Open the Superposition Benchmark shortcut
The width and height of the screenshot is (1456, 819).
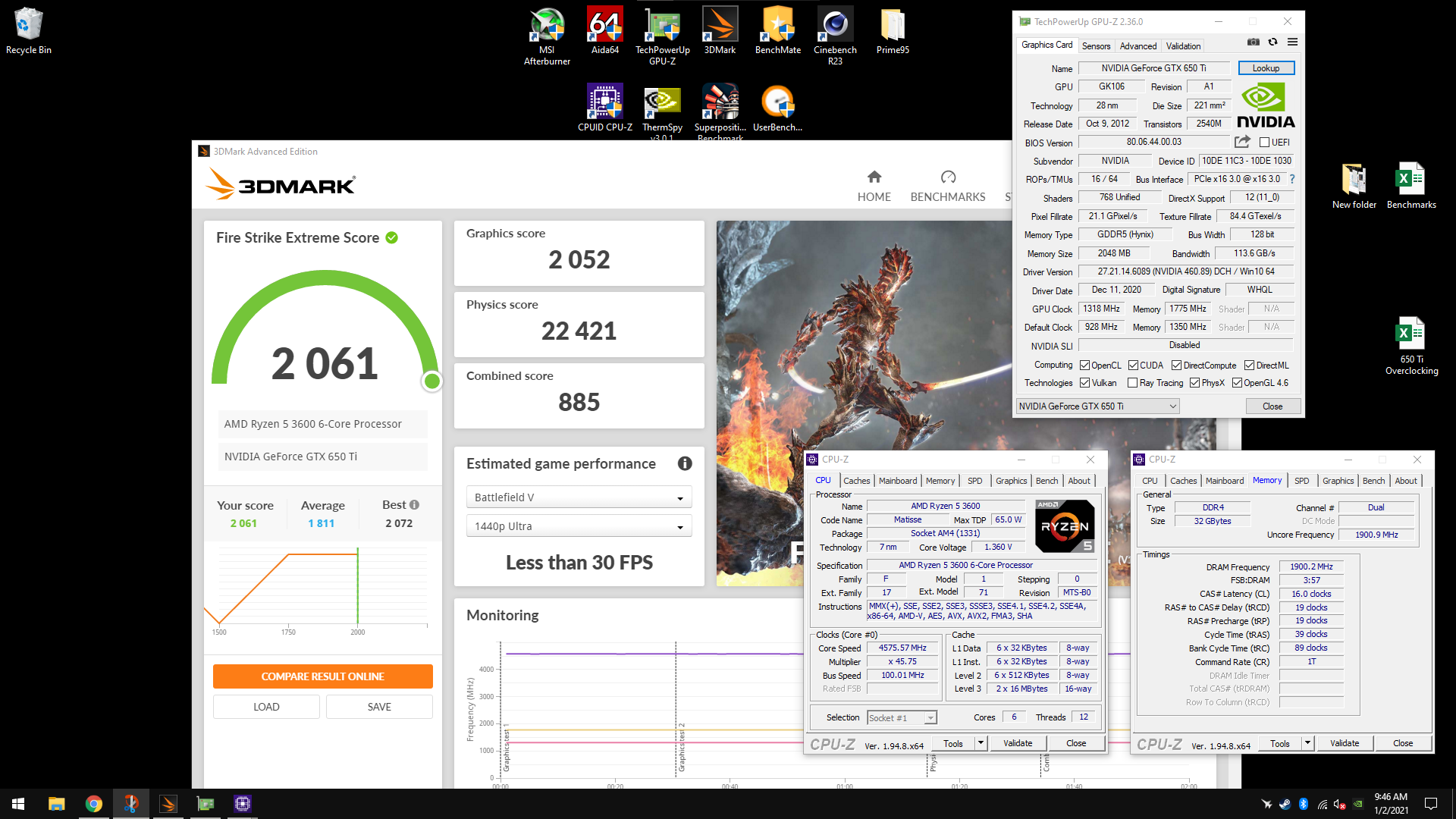click(x=720, y=112)
